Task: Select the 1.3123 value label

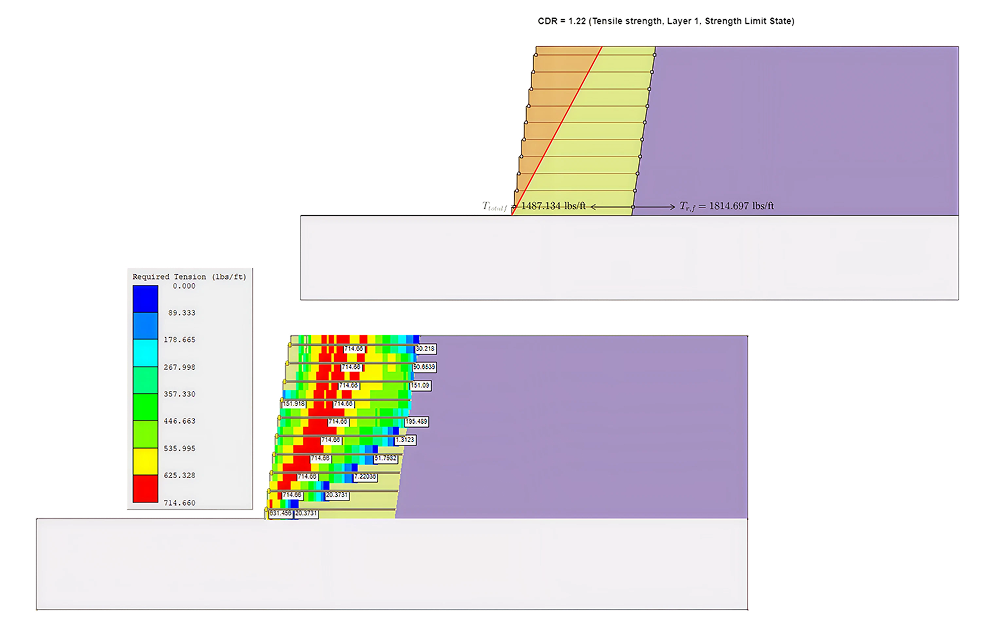Action: click(405, 440)
